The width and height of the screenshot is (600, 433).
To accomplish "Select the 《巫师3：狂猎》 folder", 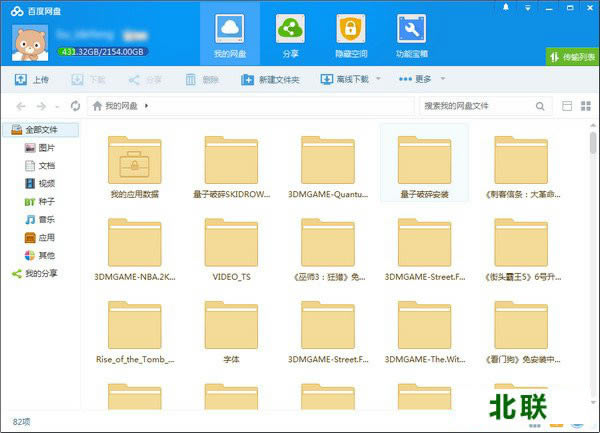I will pyautogui.click(x=328, y=249).
